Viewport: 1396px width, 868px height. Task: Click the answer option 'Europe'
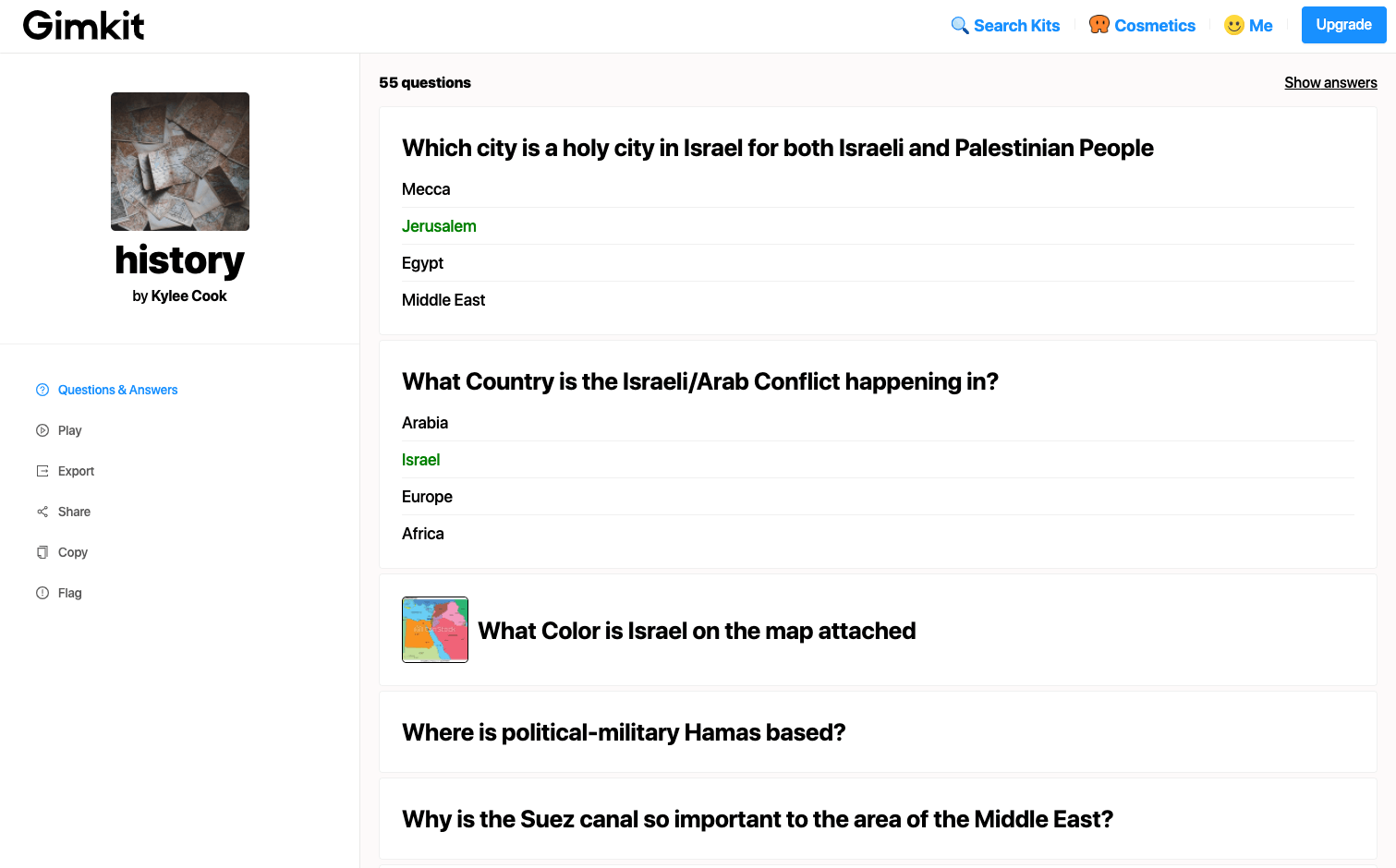(427, 497)
